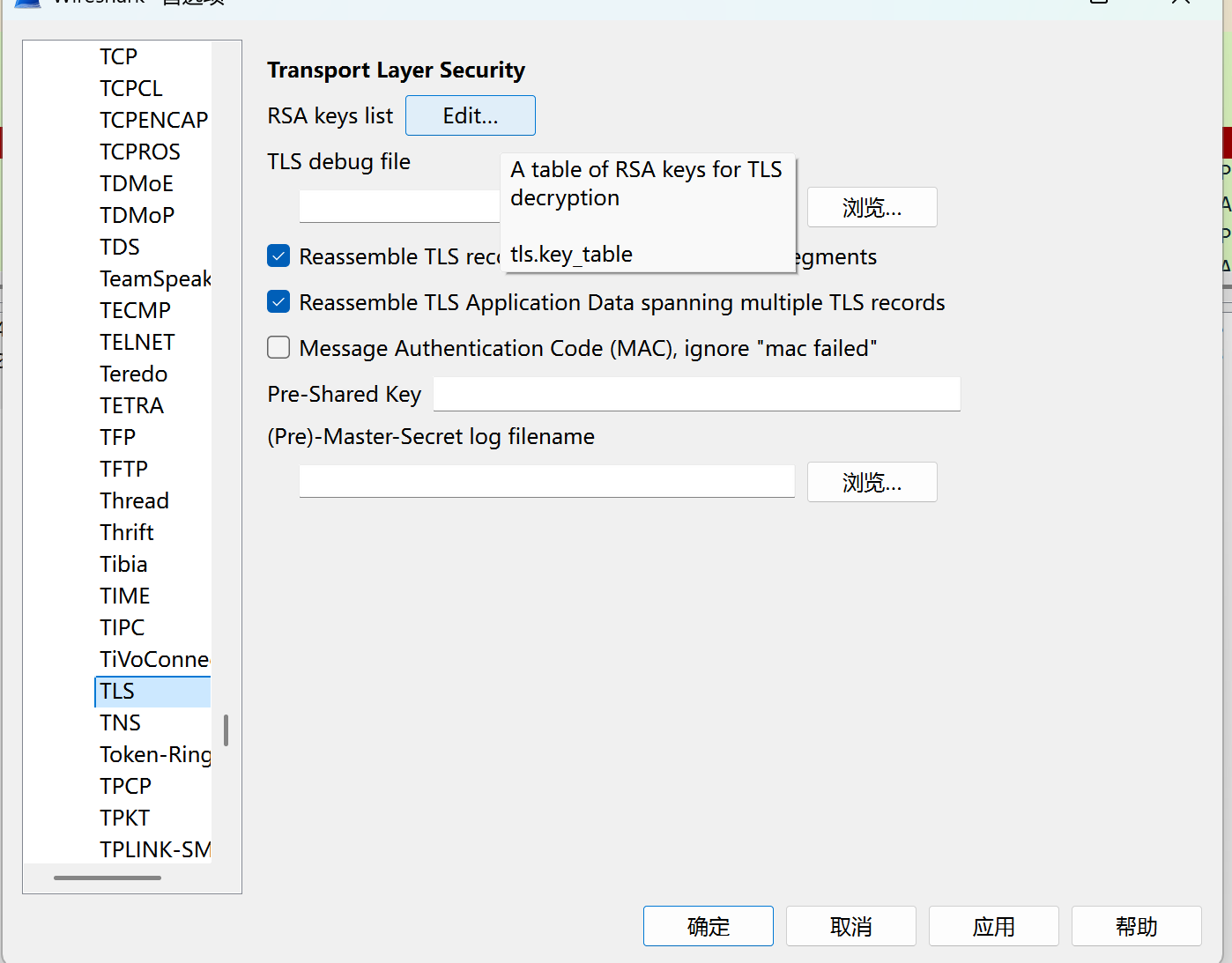Select TIPC protocol entry
Image resolution: width=1232 pixels, height=963 pixels.
[122, 627]
